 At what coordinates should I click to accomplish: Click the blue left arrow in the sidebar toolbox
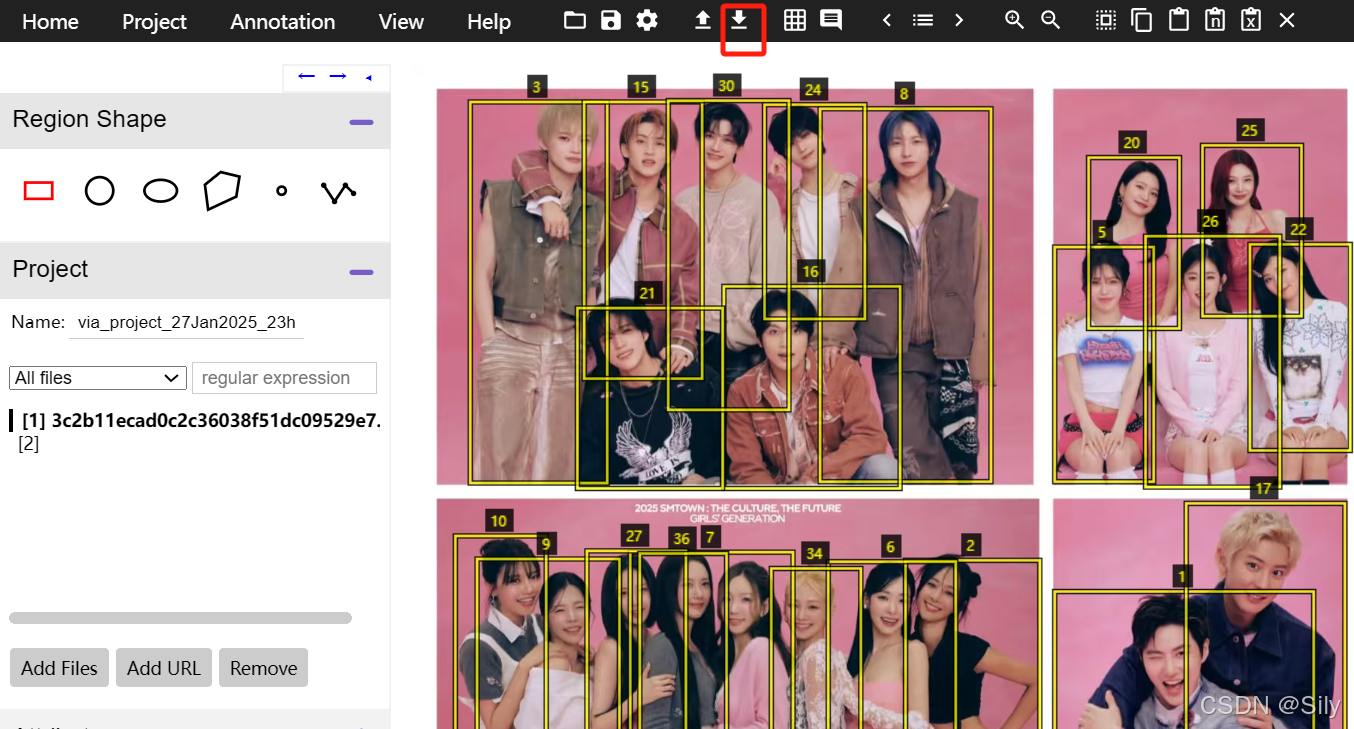[307, 77]
